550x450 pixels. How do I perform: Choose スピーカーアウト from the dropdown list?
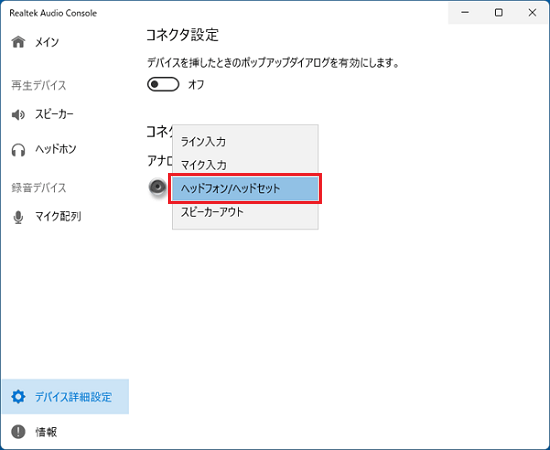[x=245, y=212]
